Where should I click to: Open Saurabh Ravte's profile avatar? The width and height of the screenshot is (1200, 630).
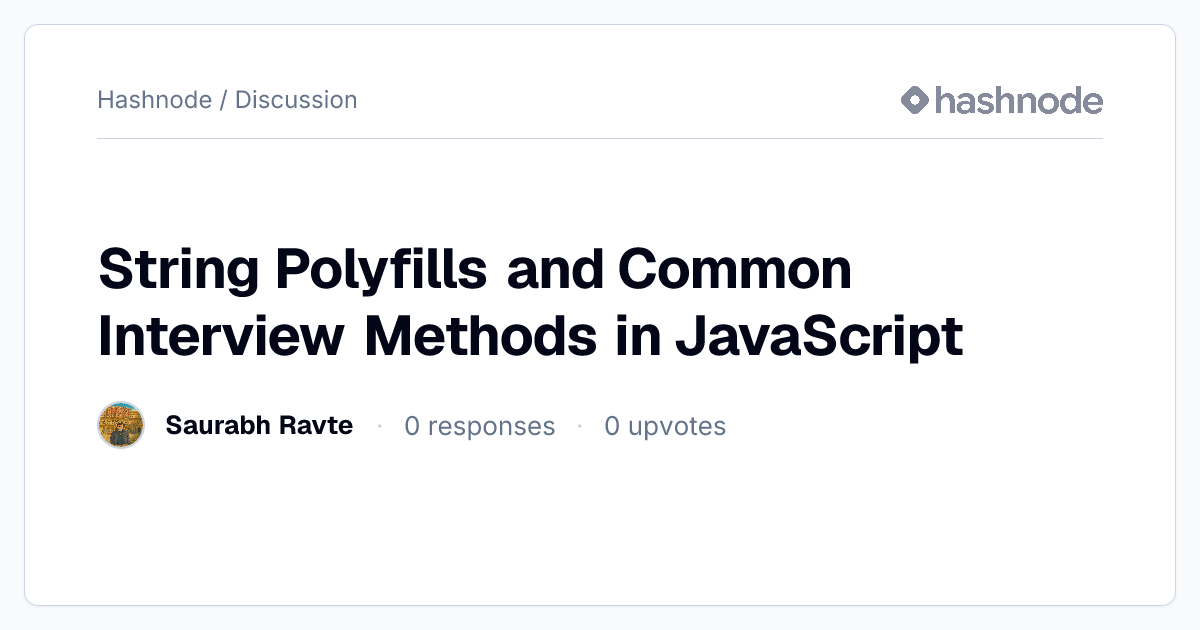(x=121, y=426)
